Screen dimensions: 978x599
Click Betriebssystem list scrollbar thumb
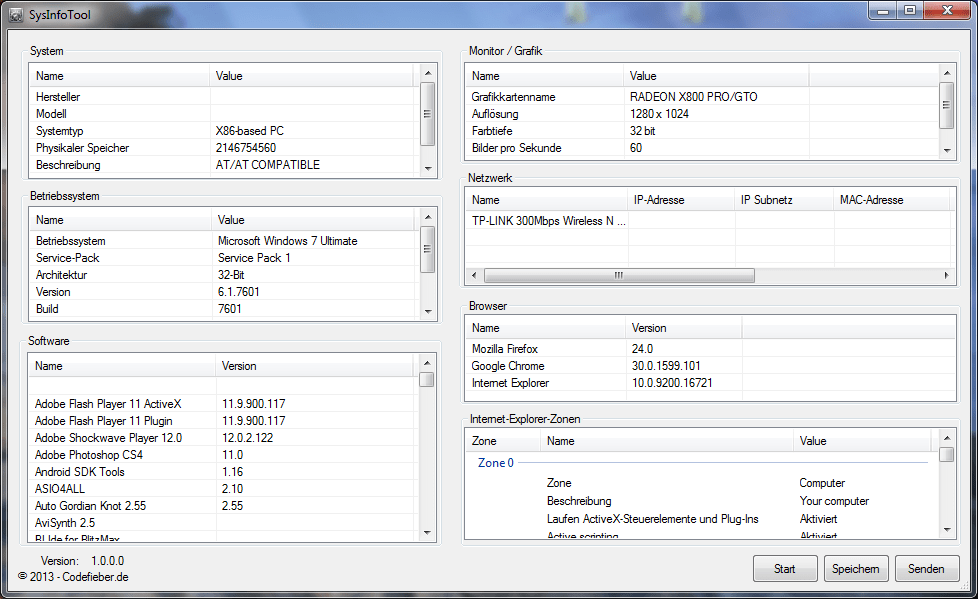(427, 249)
